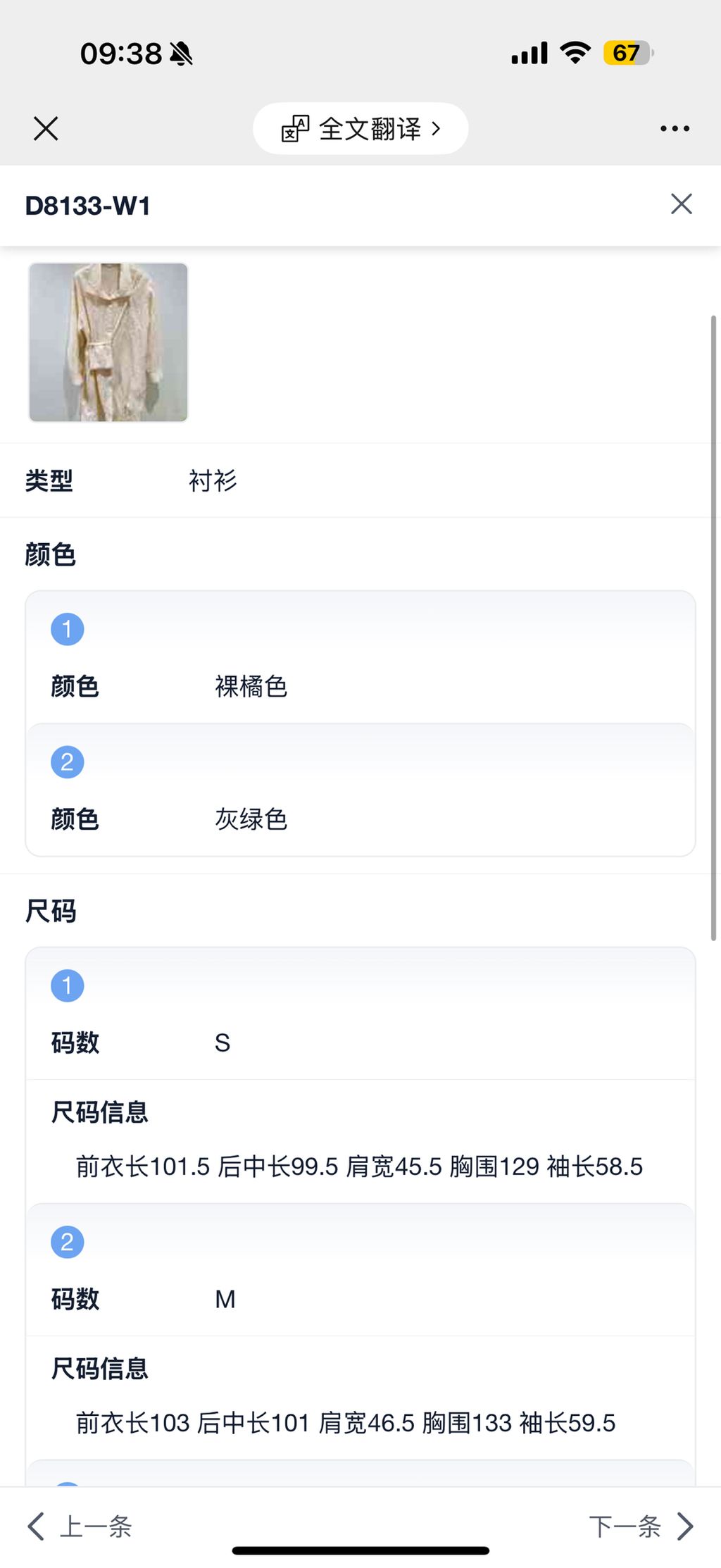
Task: Tap the 上一条 previous item link
Action: 96,1526
